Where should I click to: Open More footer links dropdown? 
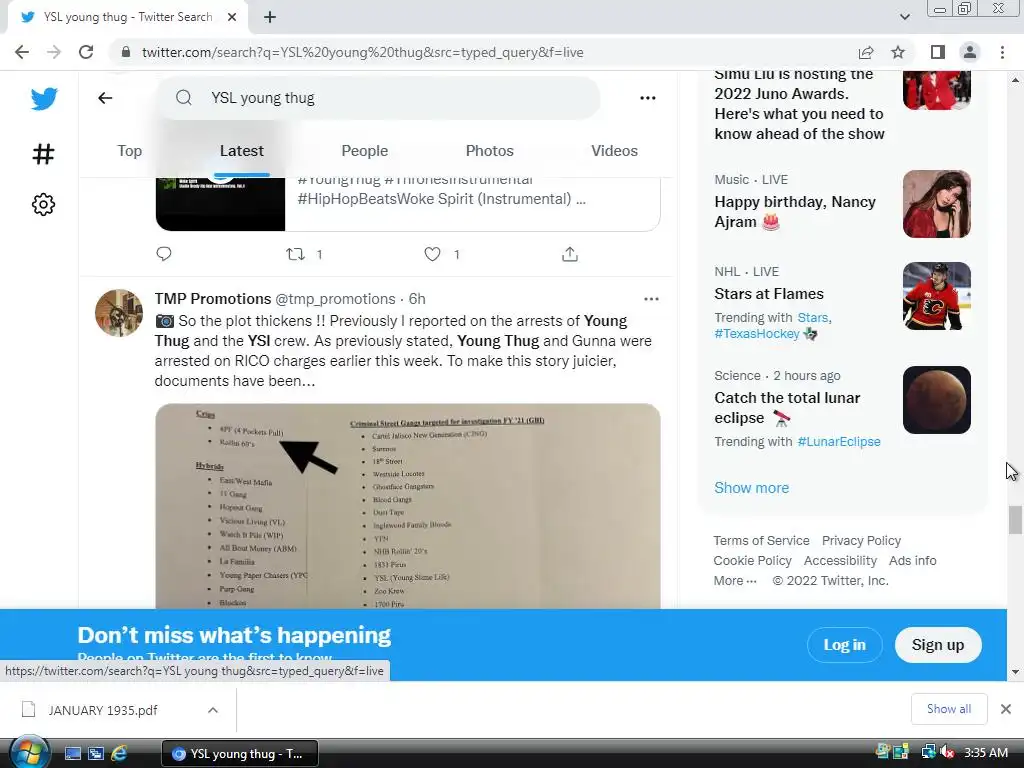click(x=735, y=581)
